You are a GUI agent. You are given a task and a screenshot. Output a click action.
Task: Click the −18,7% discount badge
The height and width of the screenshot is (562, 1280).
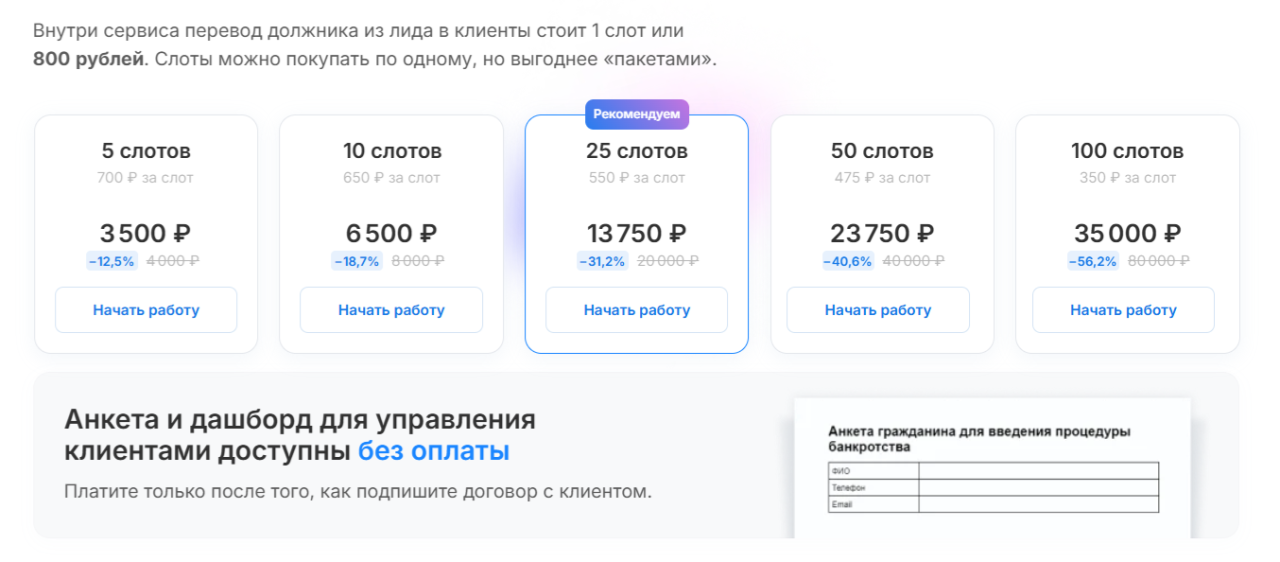[x=357, y=261]
